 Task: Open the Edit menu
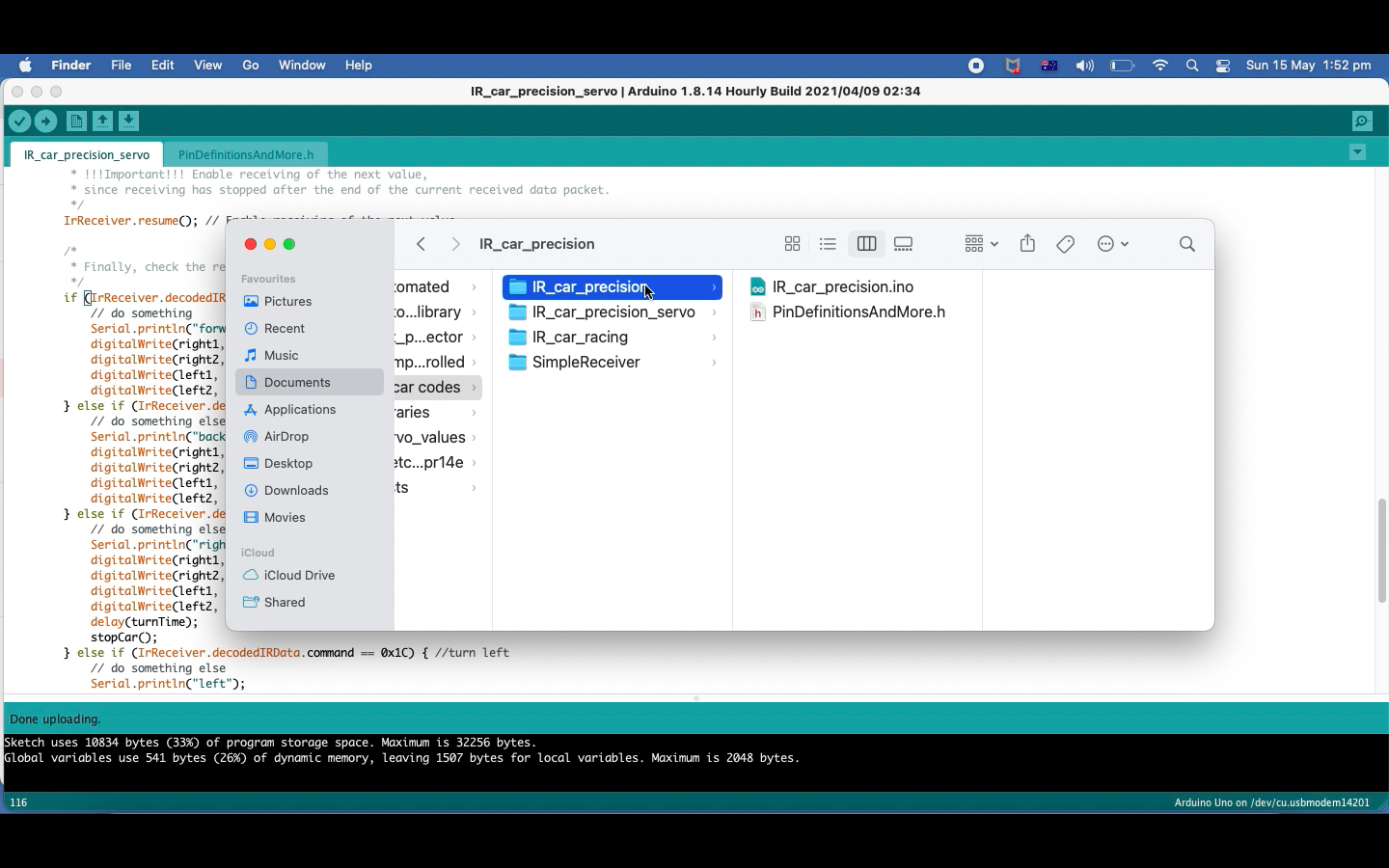click(163, 66)
